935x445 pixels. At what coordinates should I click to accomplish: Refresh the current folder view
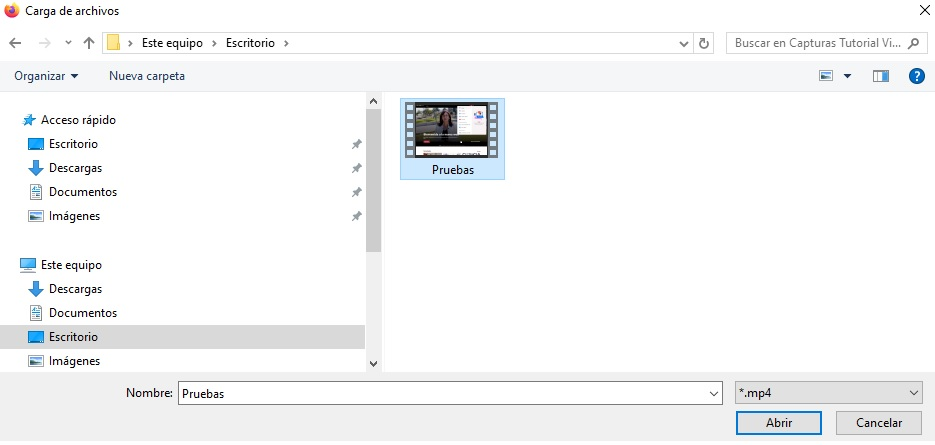pos(704,43)
